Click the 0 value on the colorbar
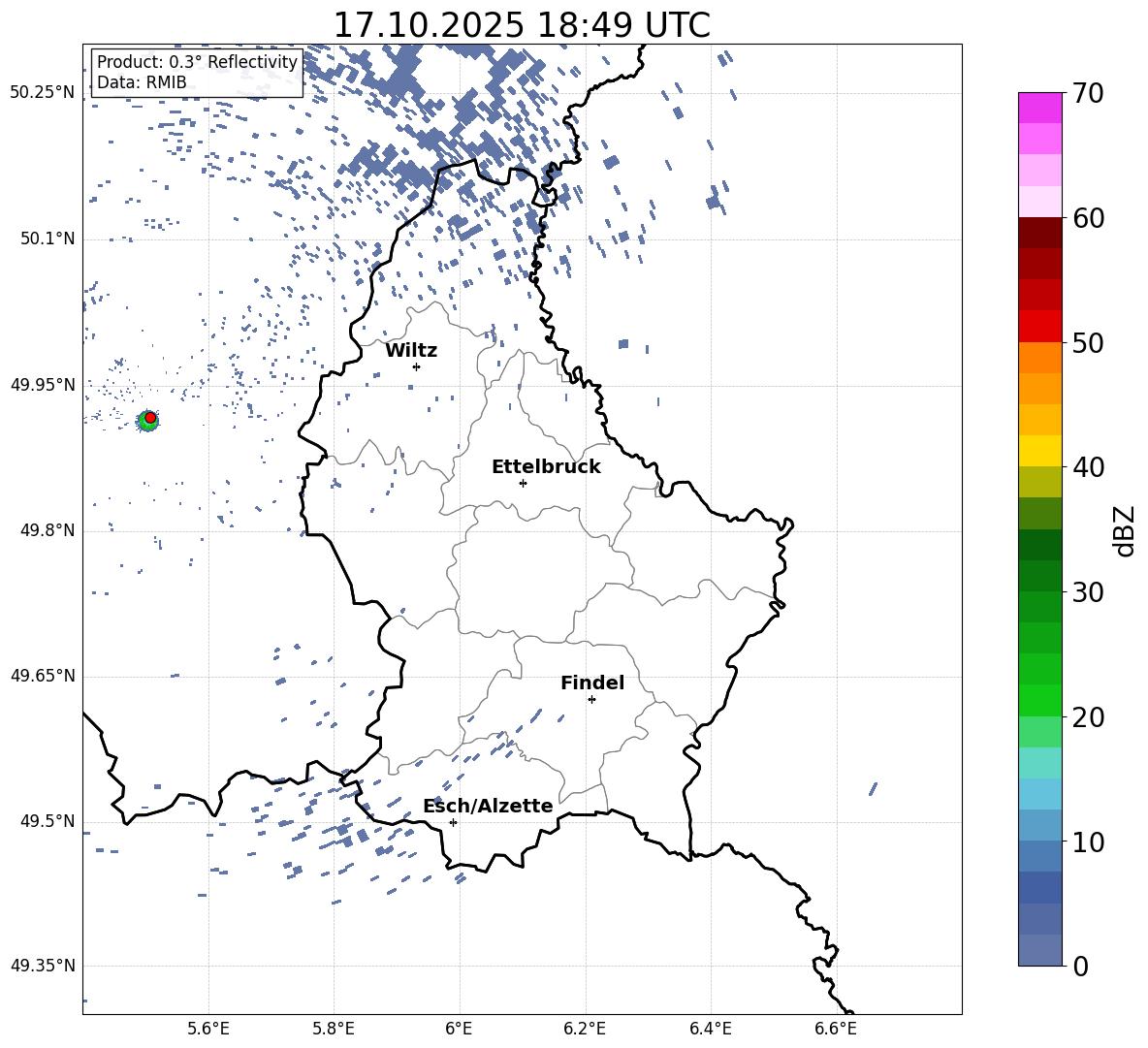The height and width of the screenshot is (1048, 1148). click(1080, 966)
